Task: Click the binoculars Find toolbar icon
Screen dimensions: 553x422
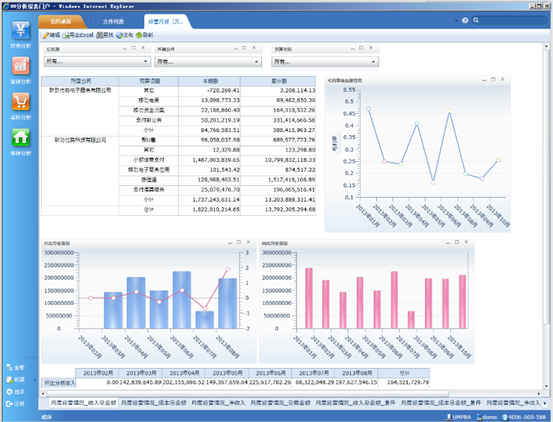Action: (105, 35)
